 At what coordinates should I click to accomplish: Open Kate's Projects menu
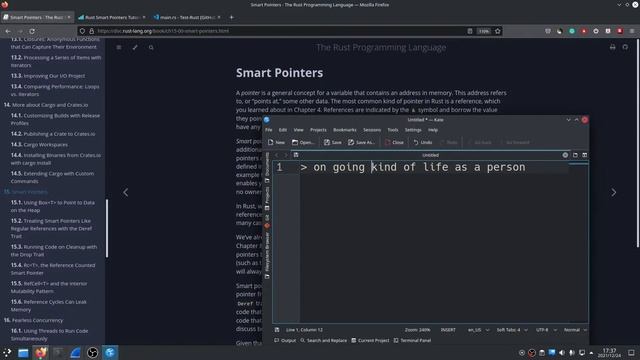coord(318,130)
